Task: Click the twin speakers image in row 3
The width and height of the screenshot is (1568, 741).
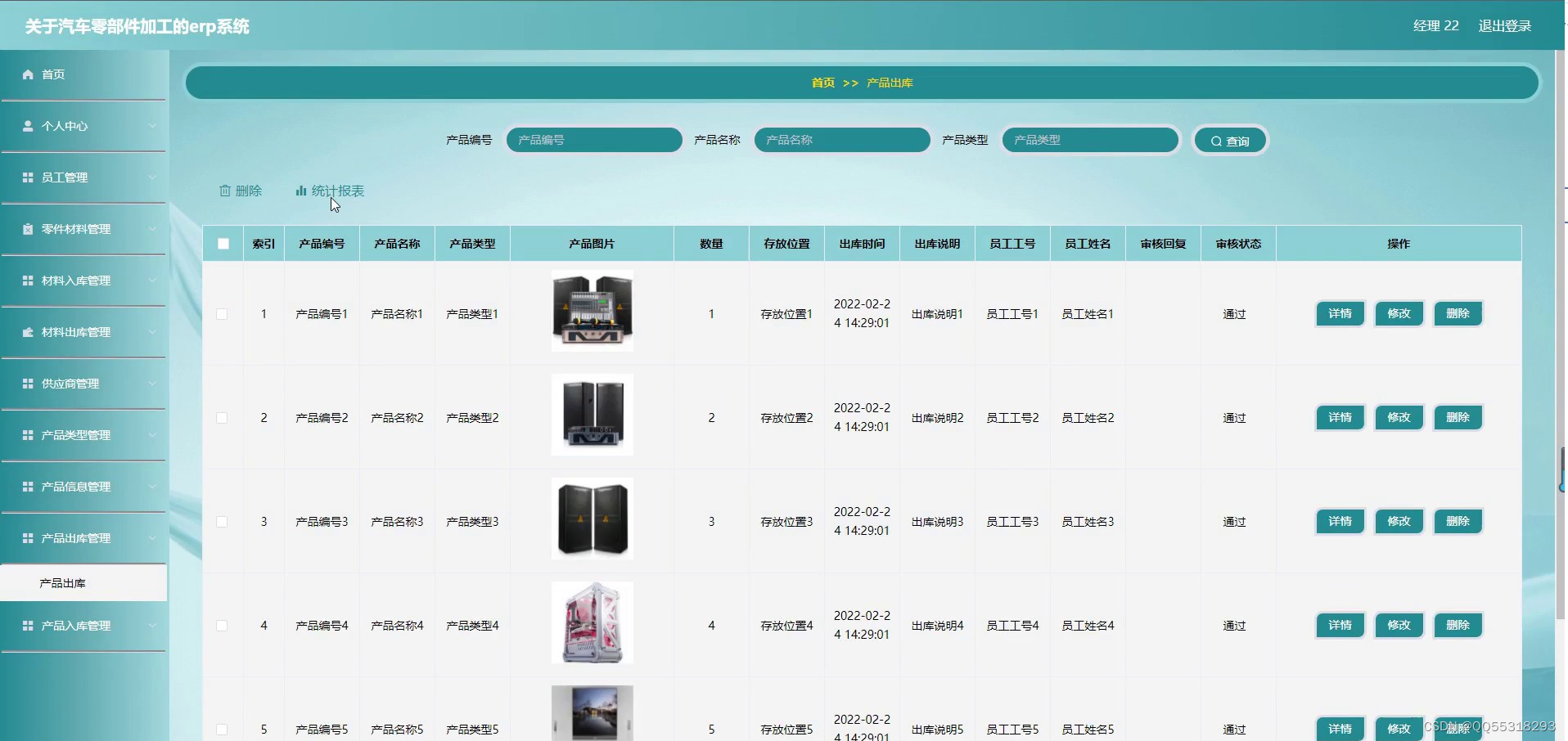Action: pos(593,519)
